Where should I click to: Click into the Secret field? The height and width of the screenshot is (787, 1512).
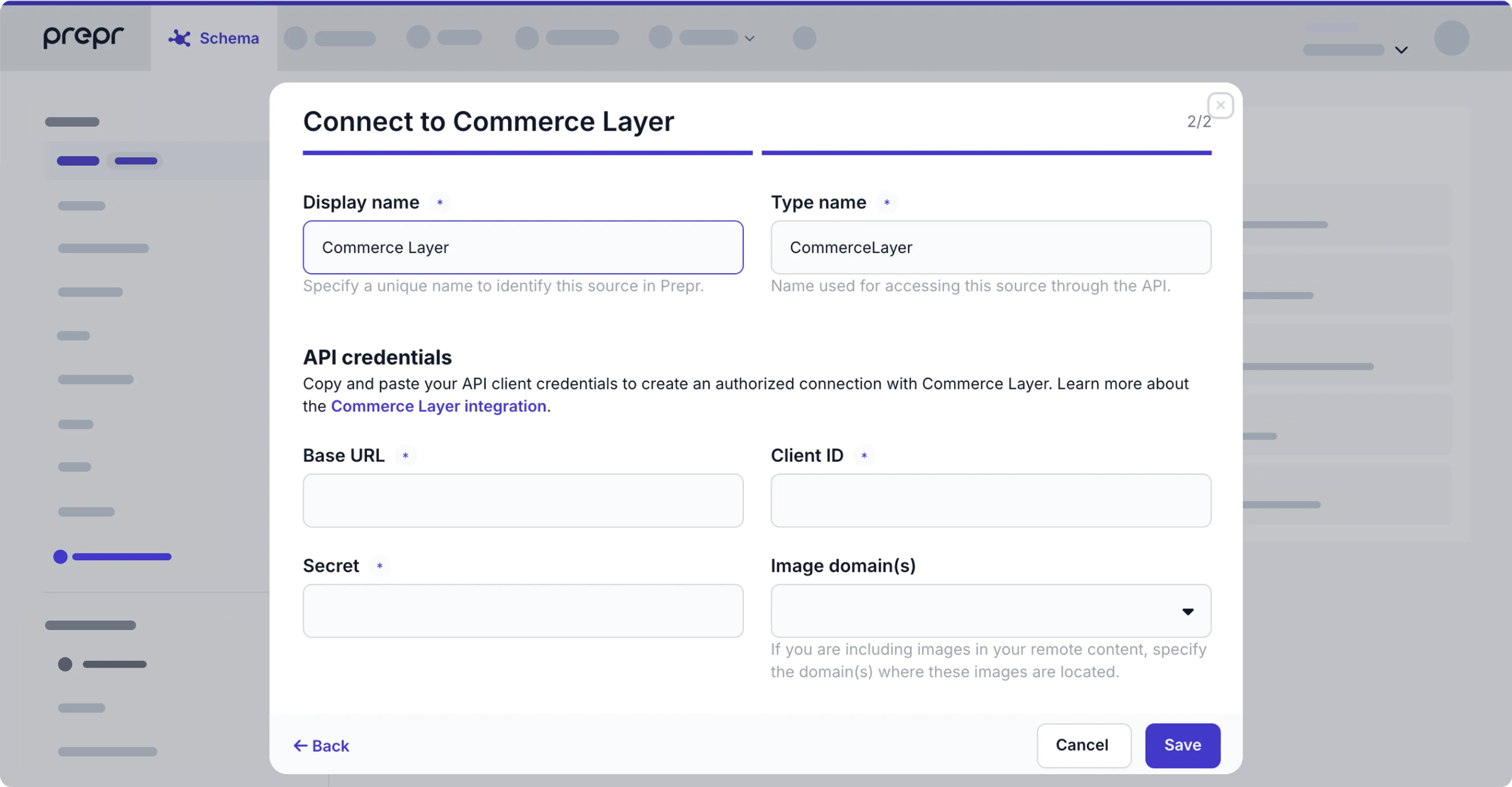(x=523, y=611)
